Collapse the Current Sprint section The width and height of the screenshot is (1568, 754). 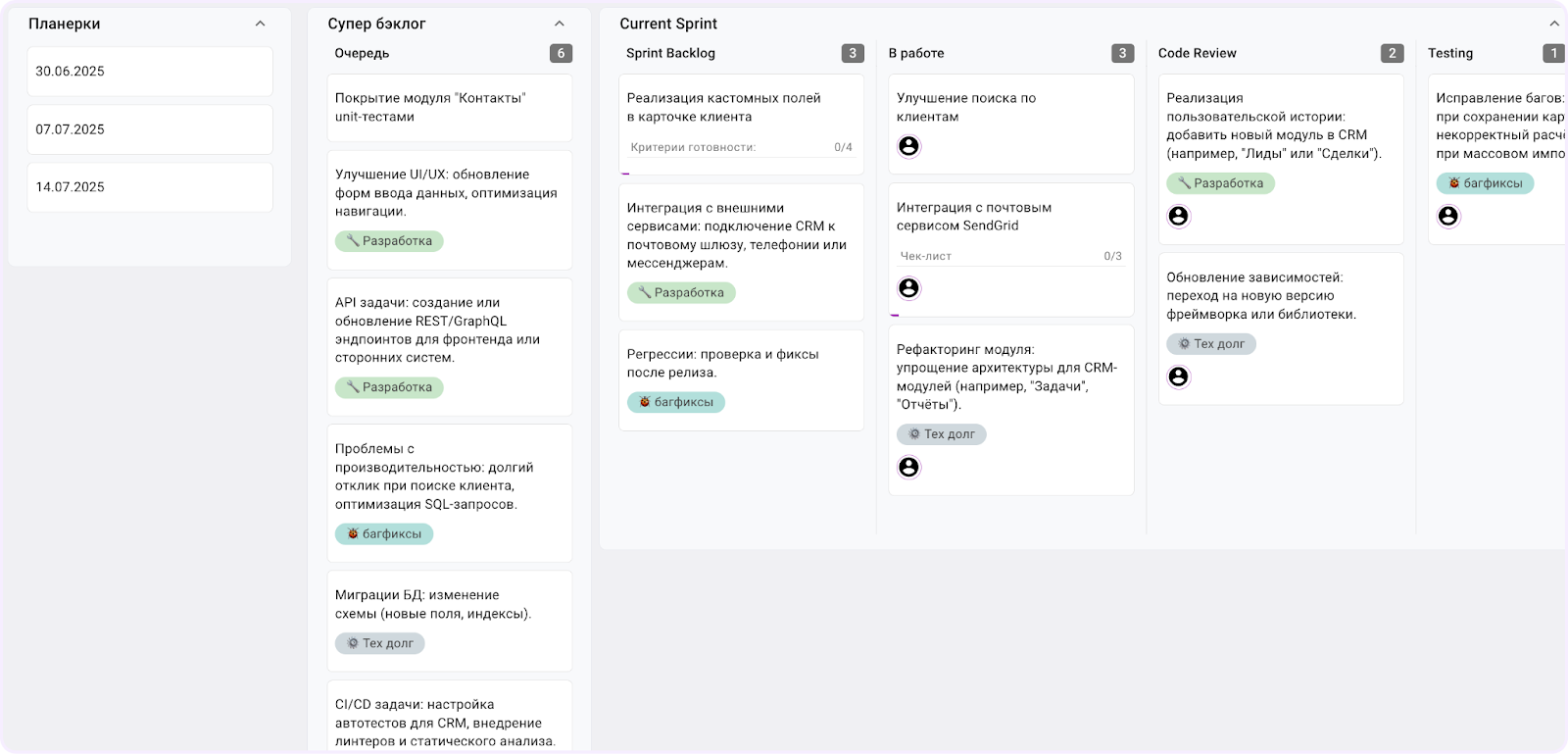[1553, 24]
